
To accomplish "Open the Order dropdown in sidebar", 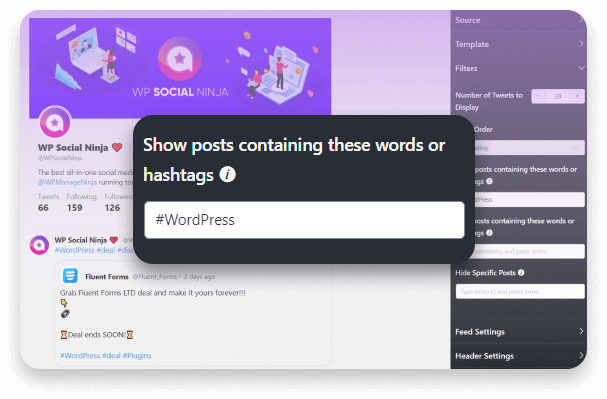I will pyautogui.click(x=530, y=147).
